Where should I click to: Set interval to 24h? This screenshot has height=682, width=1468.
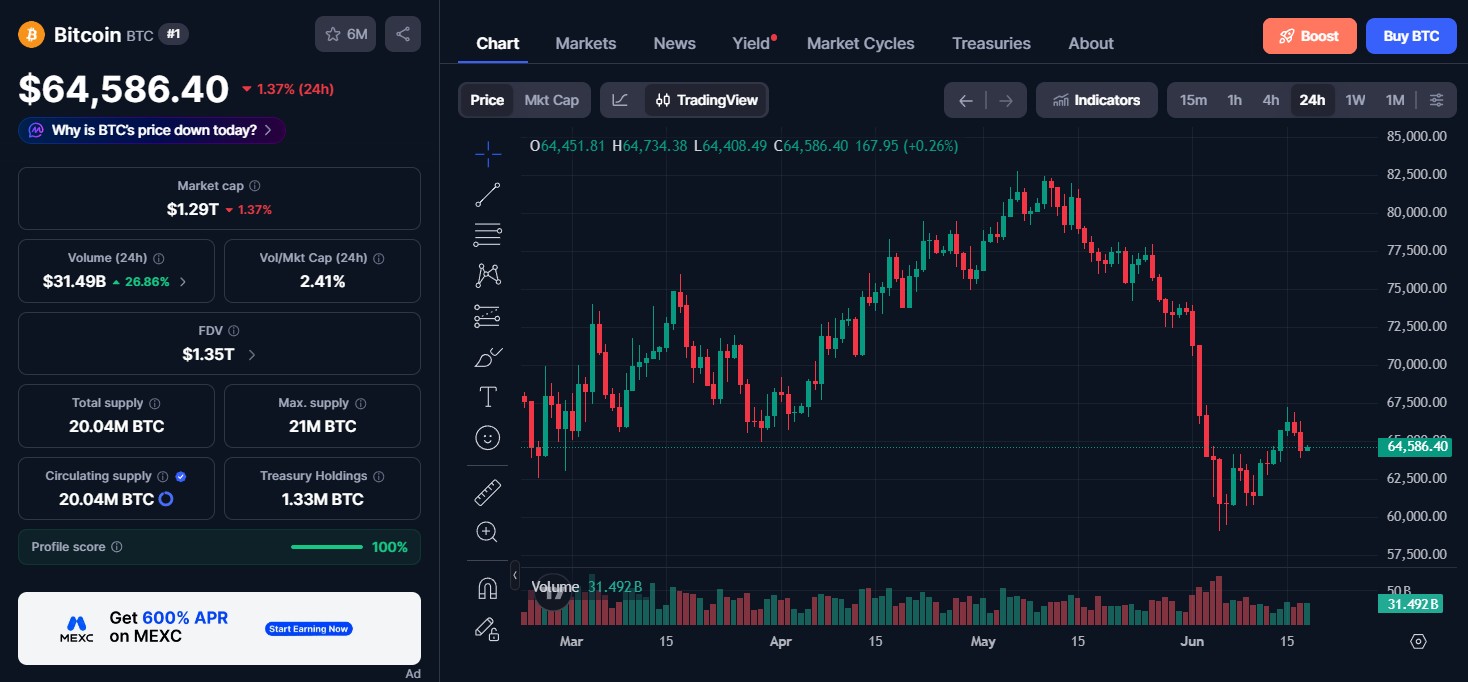click(1312, 100)
